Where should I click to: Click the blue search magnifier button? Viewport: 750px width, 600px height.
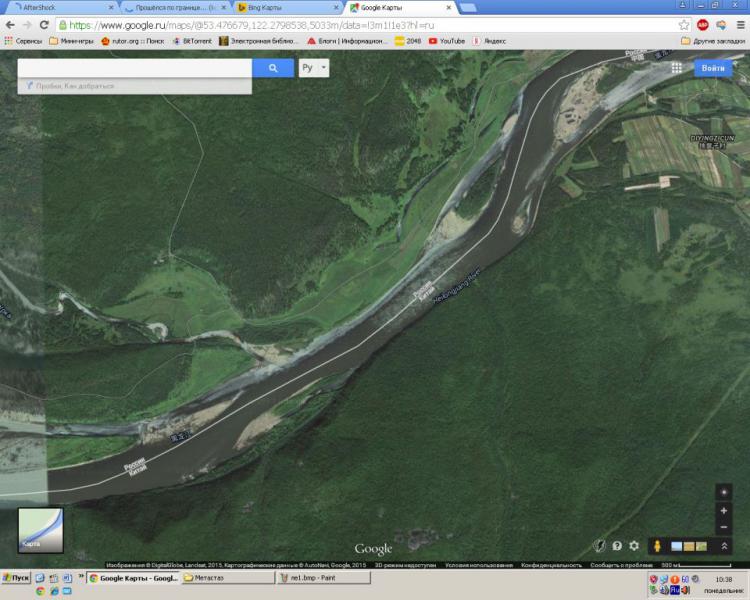(x=272, y=68)
